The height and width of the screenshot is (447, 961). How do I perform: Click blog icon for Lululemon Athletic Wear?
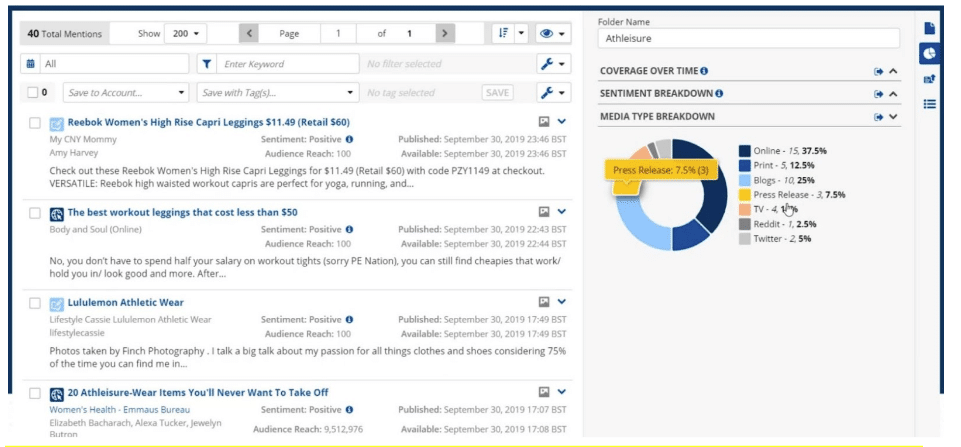coord(56,304)
